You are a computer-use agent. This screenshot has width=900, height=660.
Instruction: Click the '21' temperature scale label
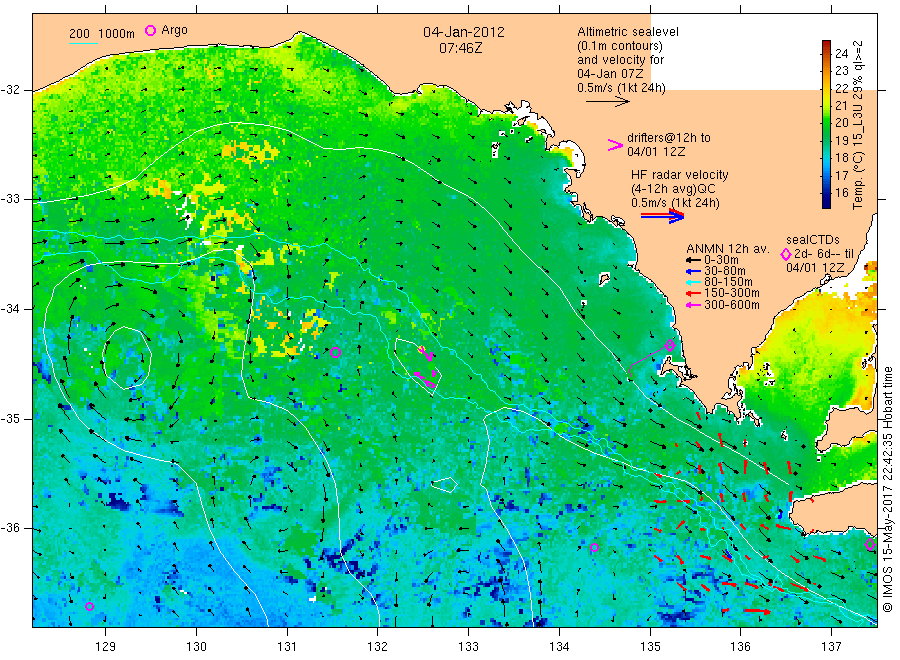(841, 106)
